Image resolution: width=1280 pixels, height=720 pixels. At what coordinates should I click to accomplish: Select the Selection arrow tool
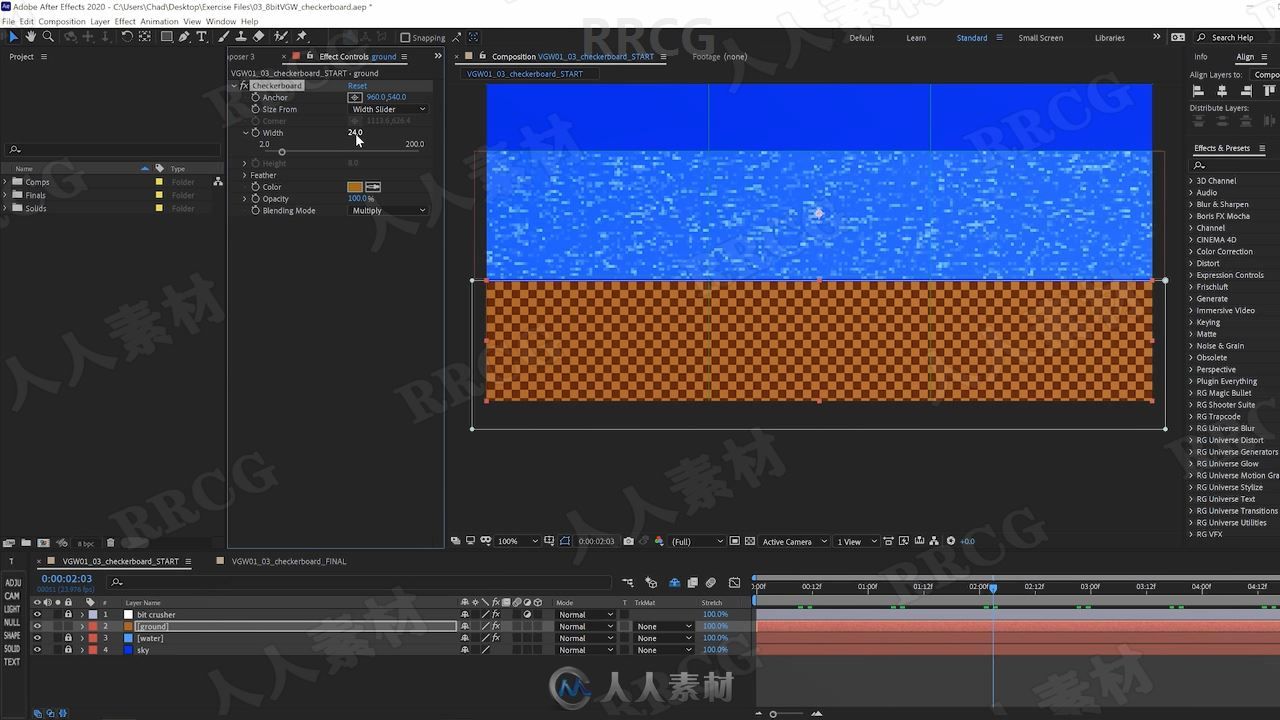[13, 37]
